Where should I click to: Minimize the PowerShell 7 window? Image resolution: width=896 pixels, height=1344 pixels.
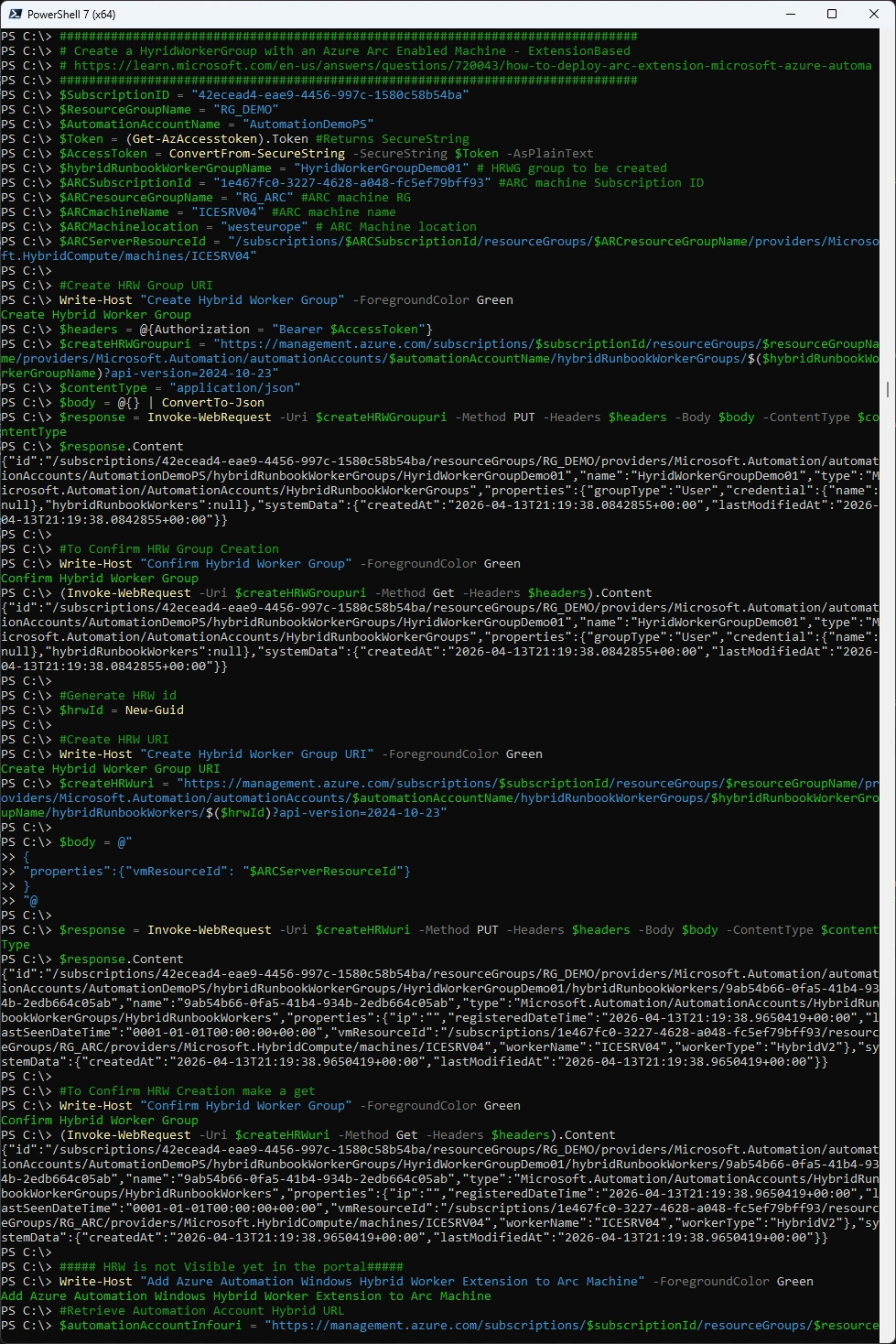[791, 14]
